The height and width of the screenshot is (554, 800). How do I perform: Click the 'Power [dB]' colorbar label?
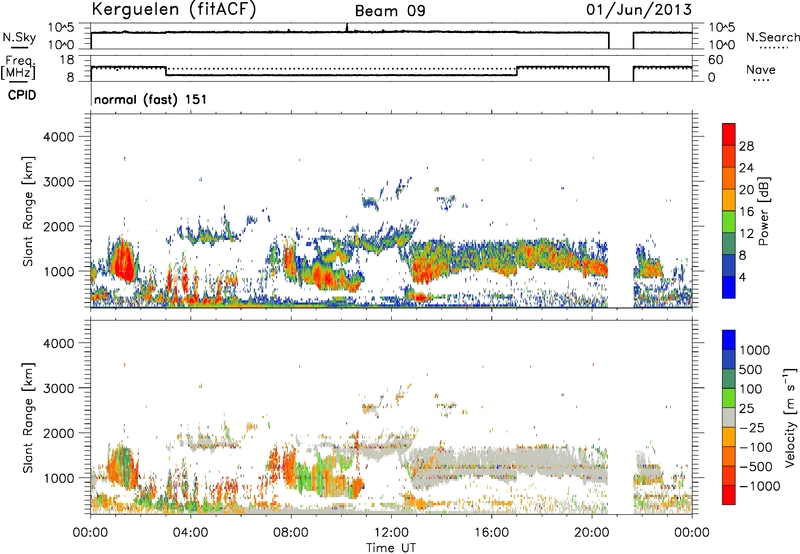(764, 211)
